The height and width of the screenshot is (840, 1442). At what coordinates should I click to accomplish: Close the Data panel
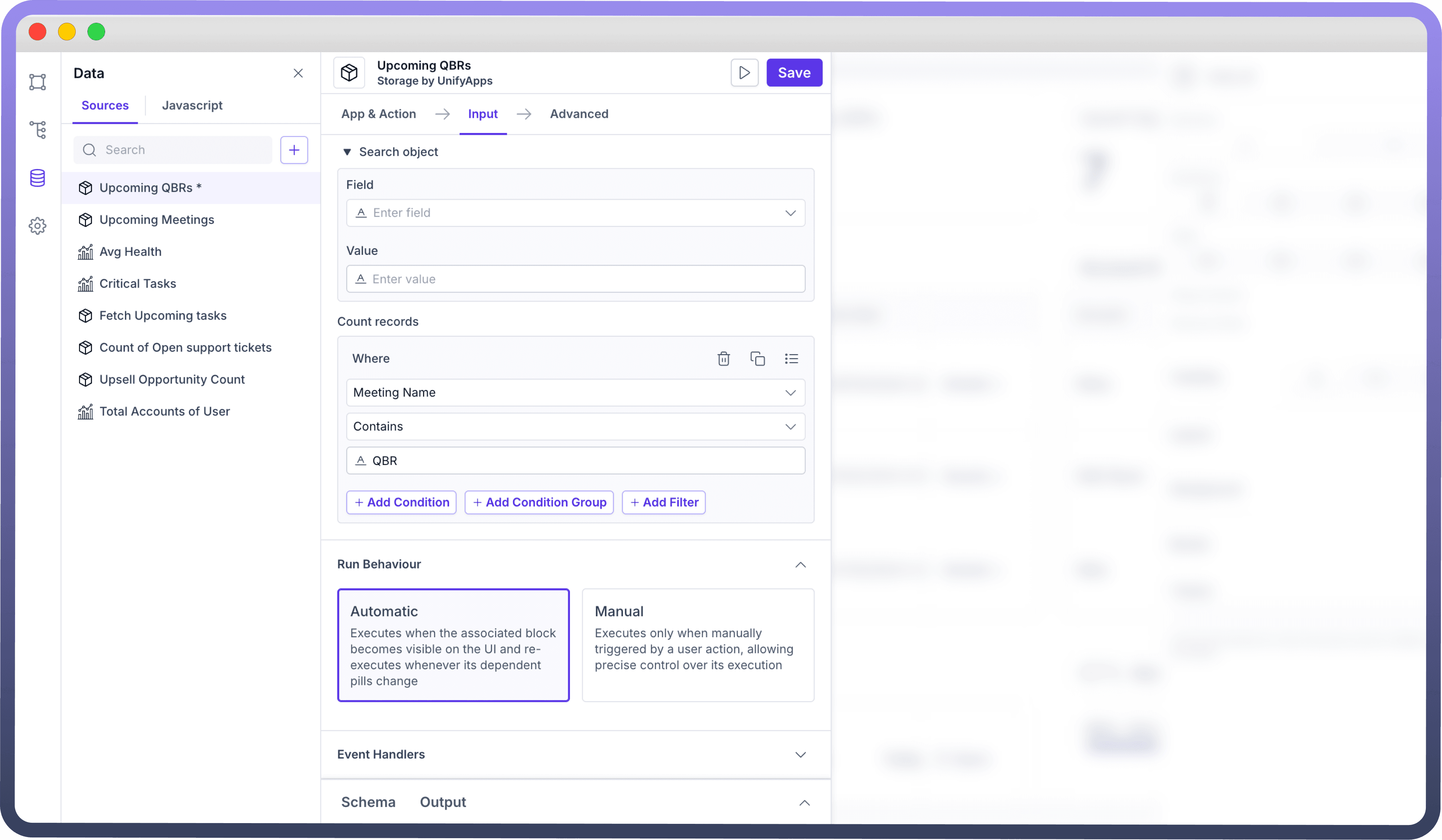pyautogui.click(x=298, y=73)
